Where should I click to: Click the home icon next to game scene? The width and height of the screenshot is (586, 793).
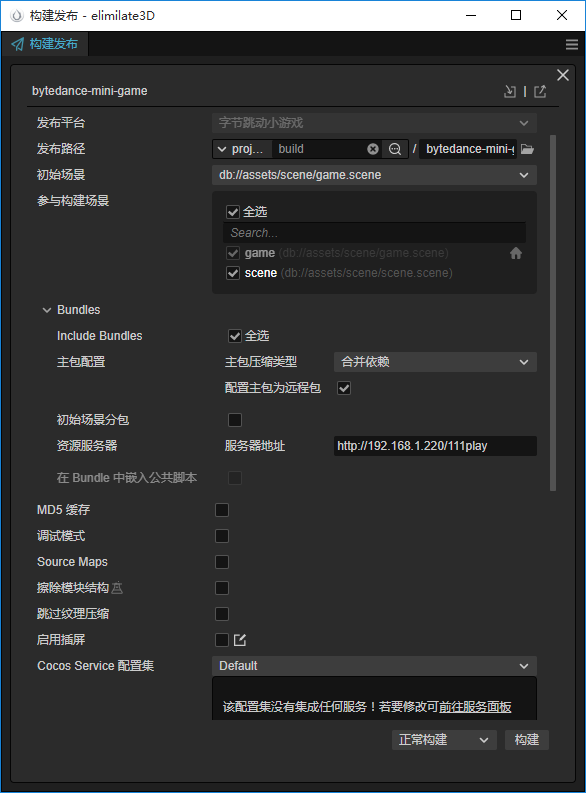pos(516,253)
